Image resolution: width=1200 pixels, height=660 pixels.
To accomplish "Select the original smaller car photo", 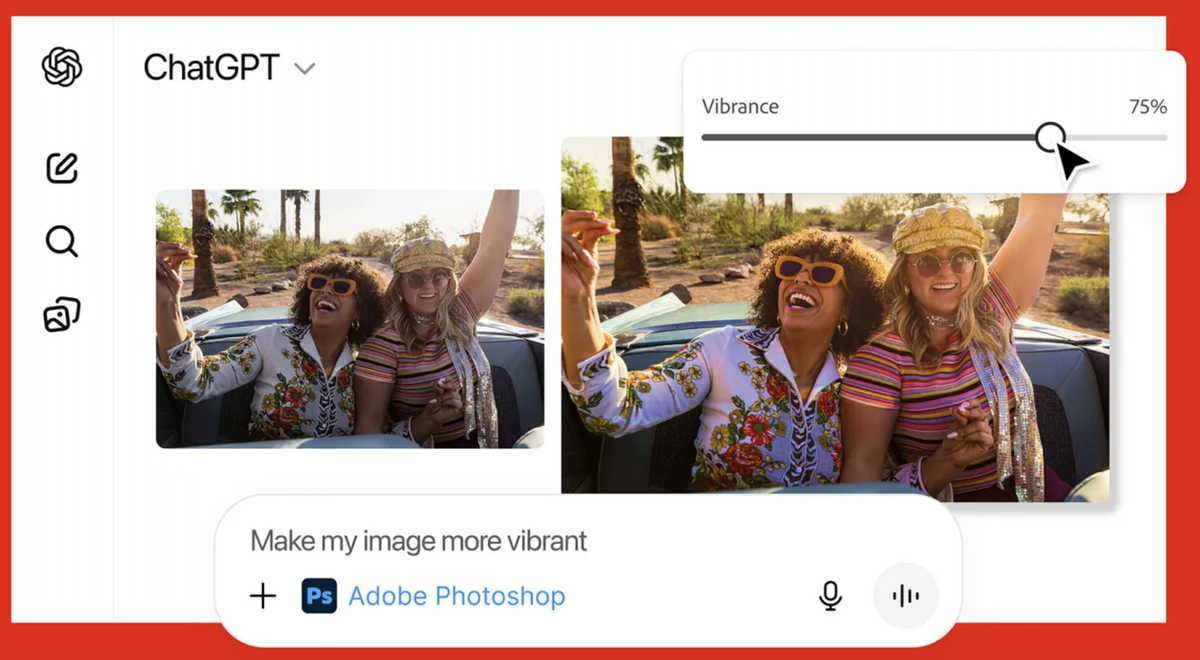I will point(350,320).
